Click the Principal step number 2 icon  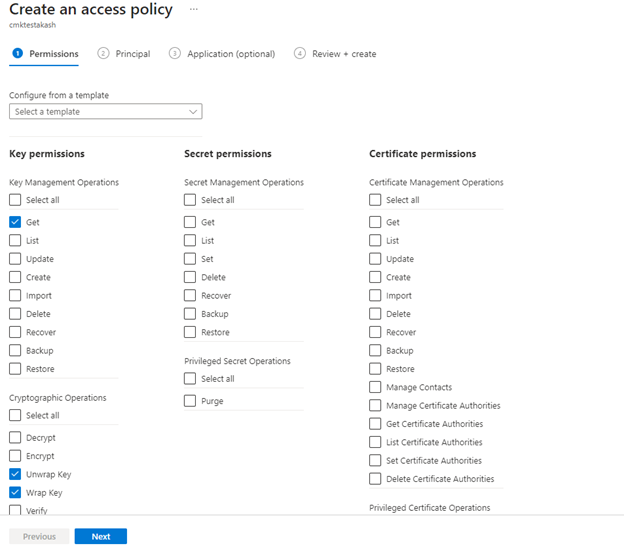103,53
